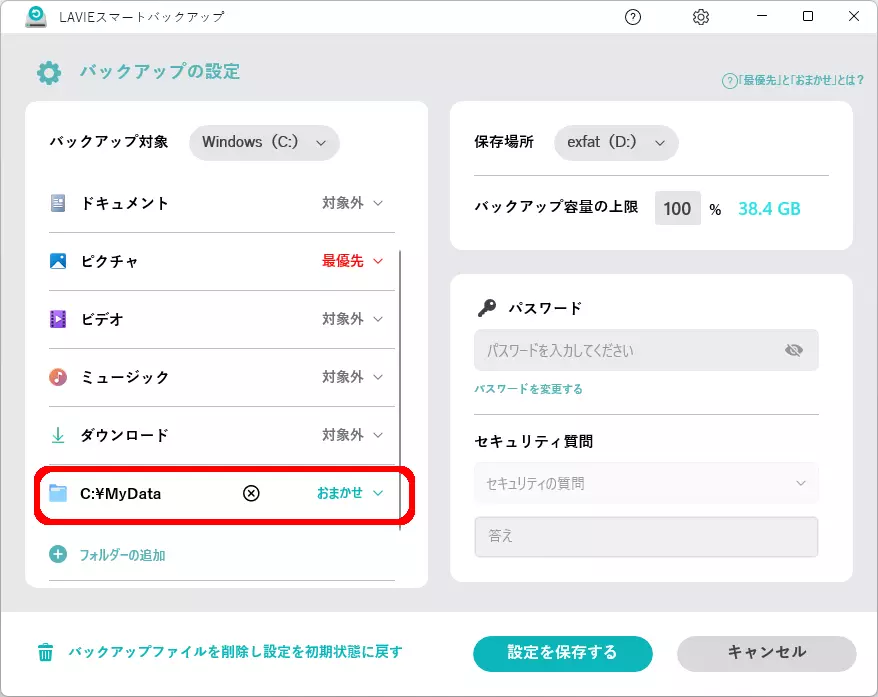The width and height of the screenshot is (878, 697).
Task: Click 設定を保存する button
Action: click(x=563, y=653)
